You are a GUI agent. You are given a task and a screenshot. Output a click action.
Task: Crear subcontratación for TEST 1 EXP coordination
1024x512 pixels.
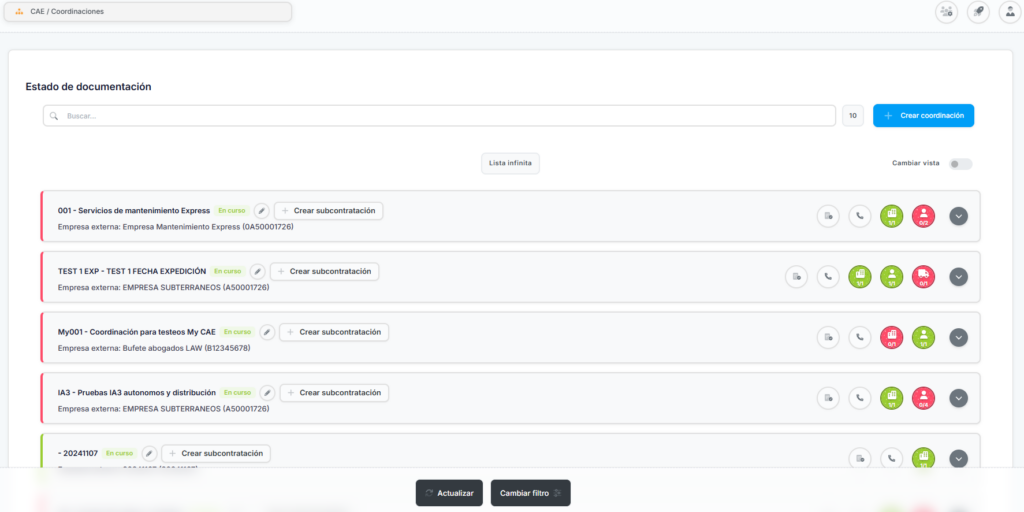tap(325, 272)
